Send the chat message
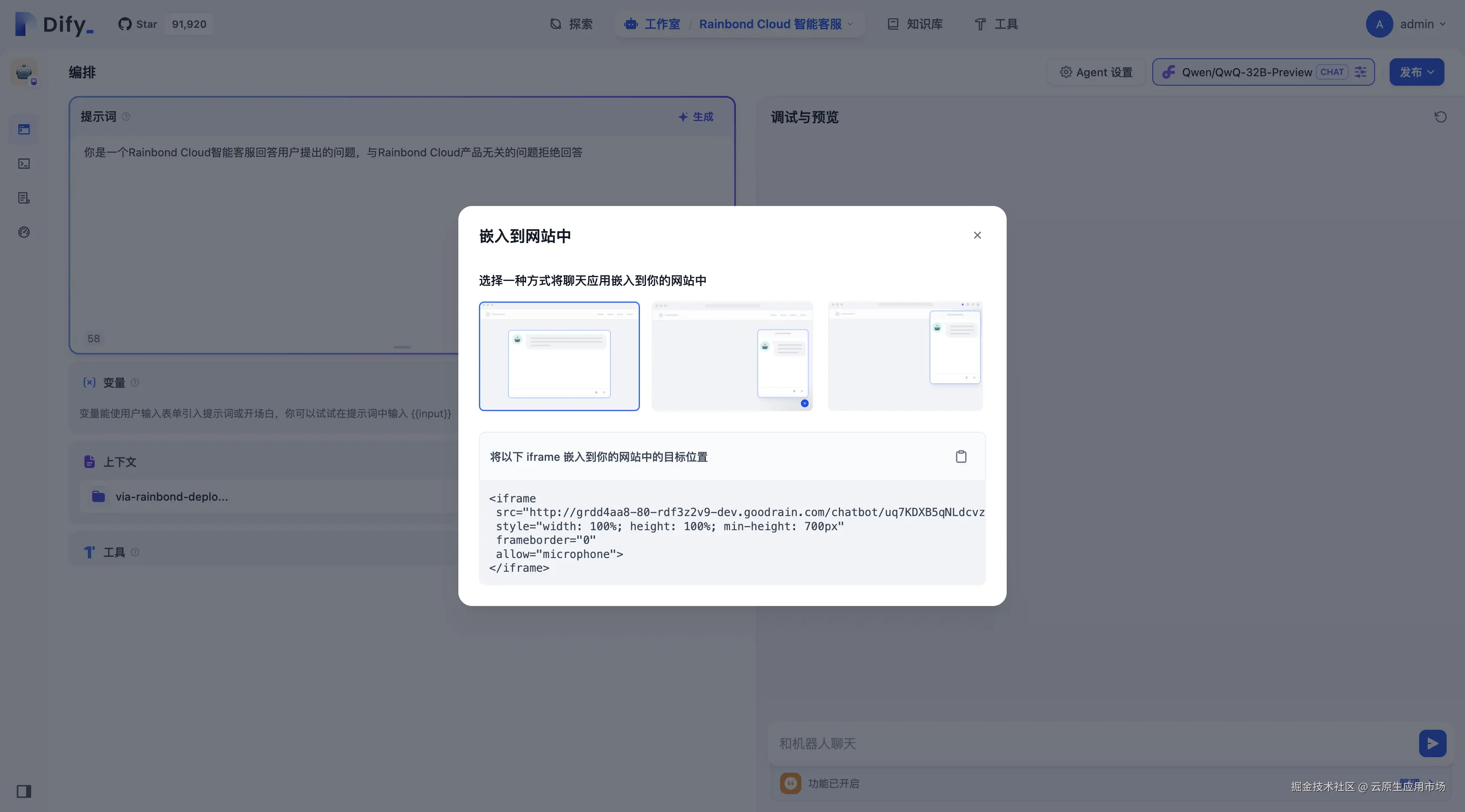Screen dimensions: 1465x812 point(1432,743)
